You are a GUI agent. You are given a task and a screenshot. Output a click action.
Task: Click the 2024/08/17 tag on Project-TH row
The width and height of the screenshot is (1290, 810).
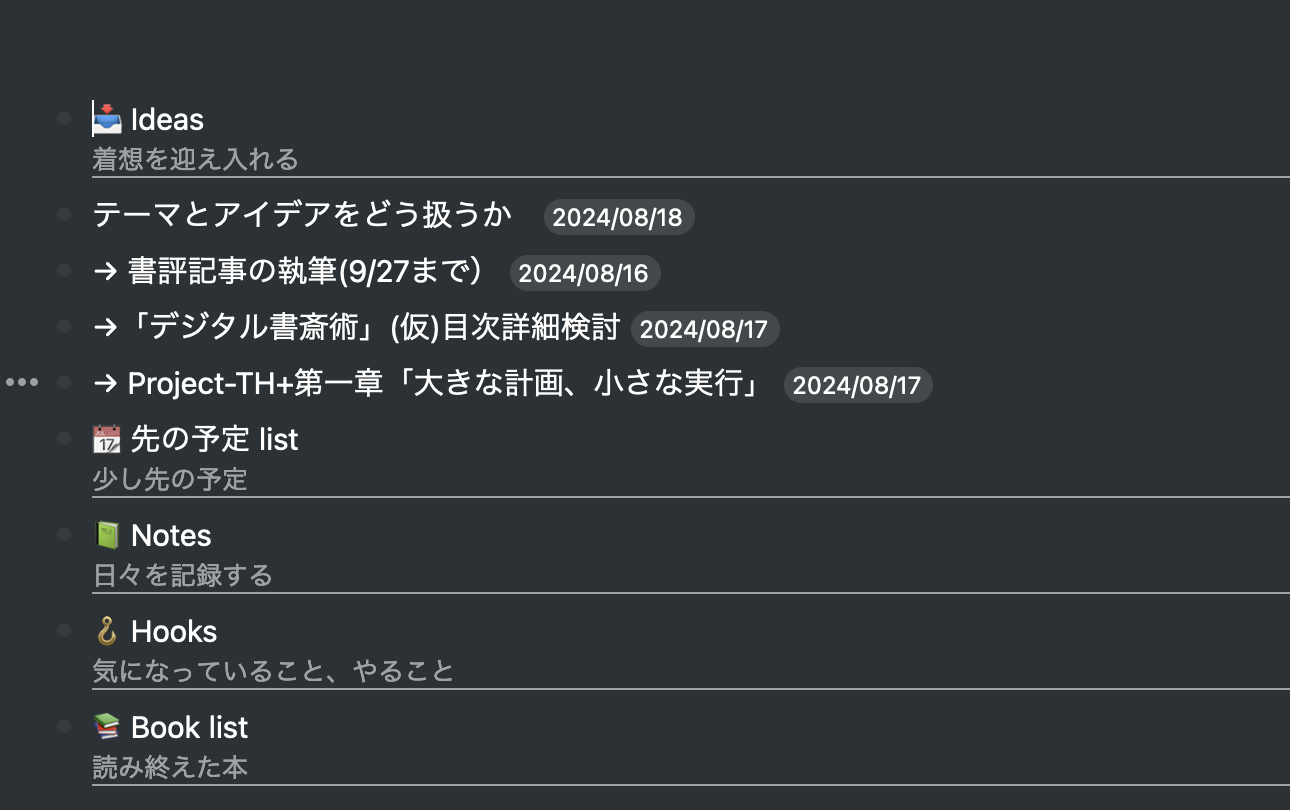click(x=857, y=385)
